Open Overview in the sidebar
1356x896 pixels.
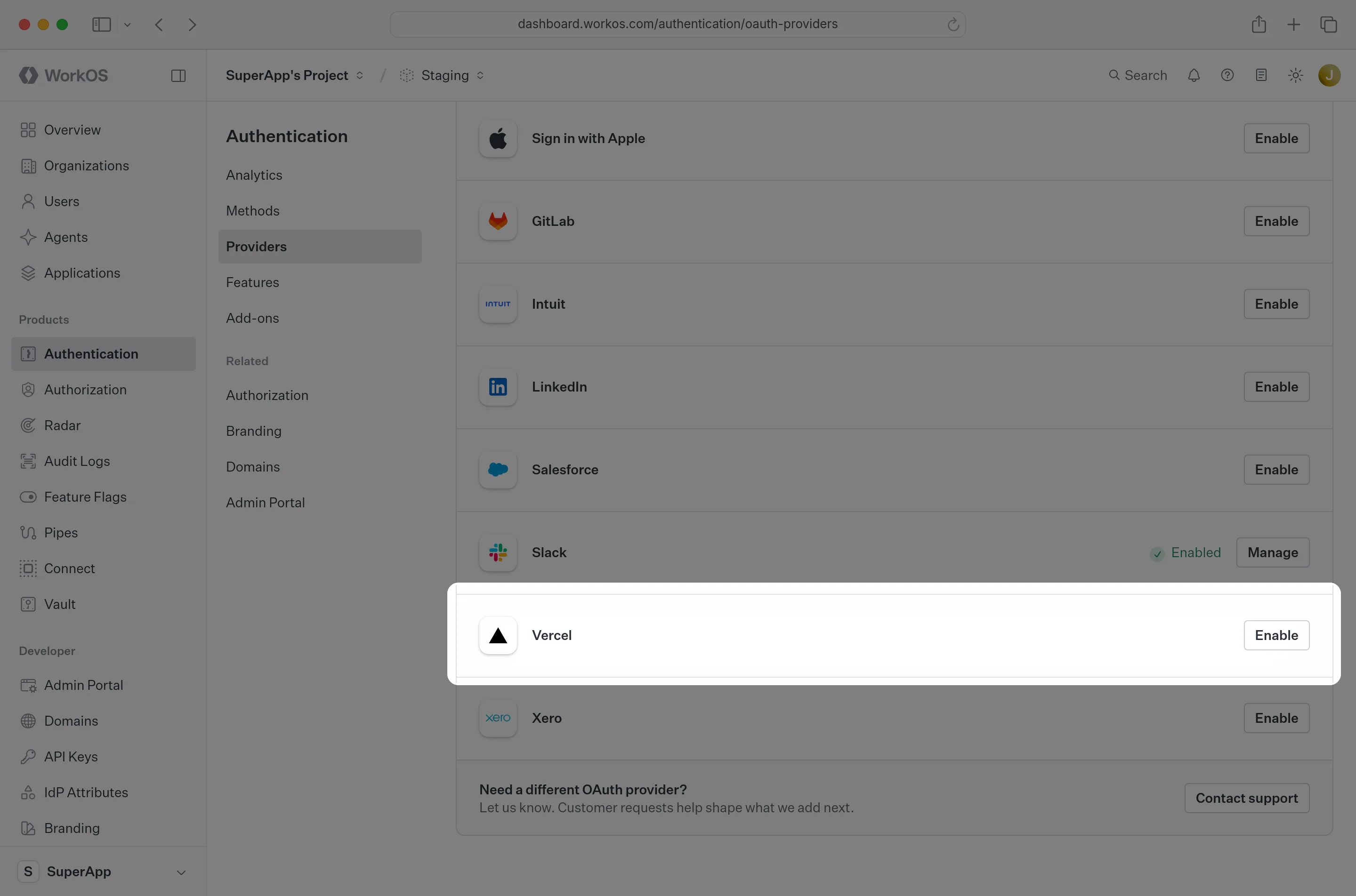[104, 130]
